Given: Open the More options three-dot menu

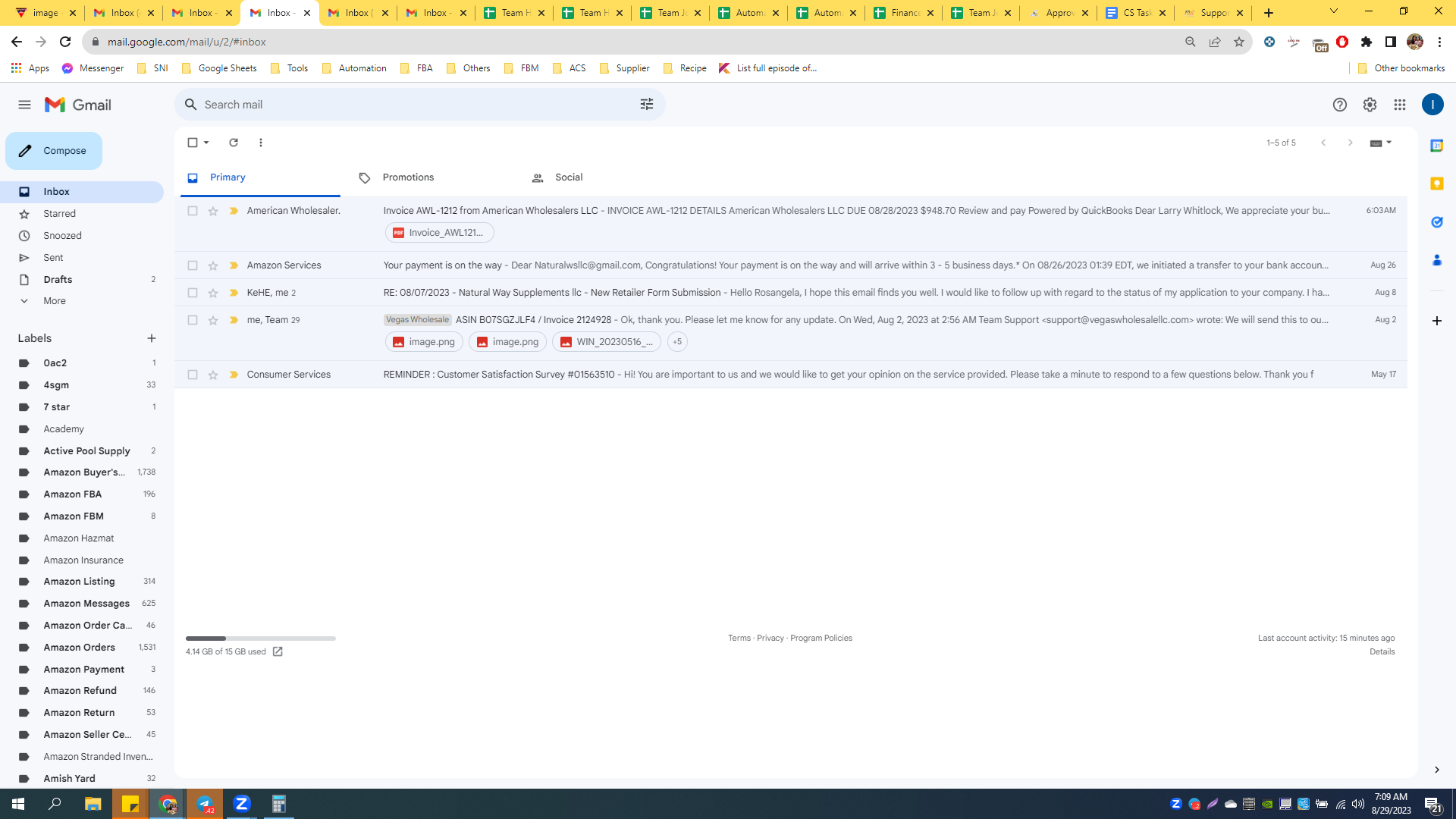Looking at the screenshot, I should click(261, 143).
